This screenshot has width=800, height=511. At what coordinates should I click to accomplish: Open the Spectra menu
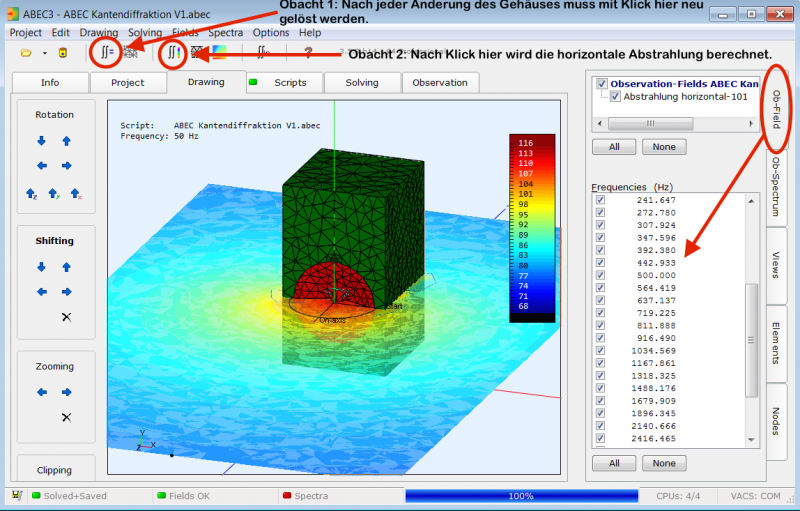[225, 33]
